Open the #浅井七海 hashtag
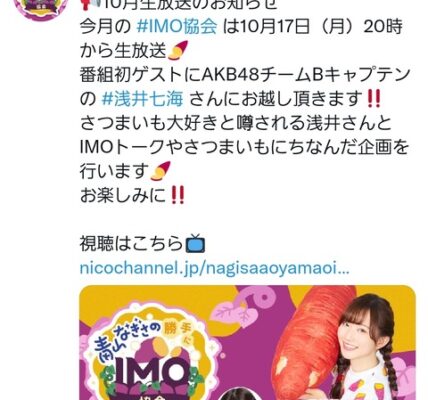 (142, 99)
